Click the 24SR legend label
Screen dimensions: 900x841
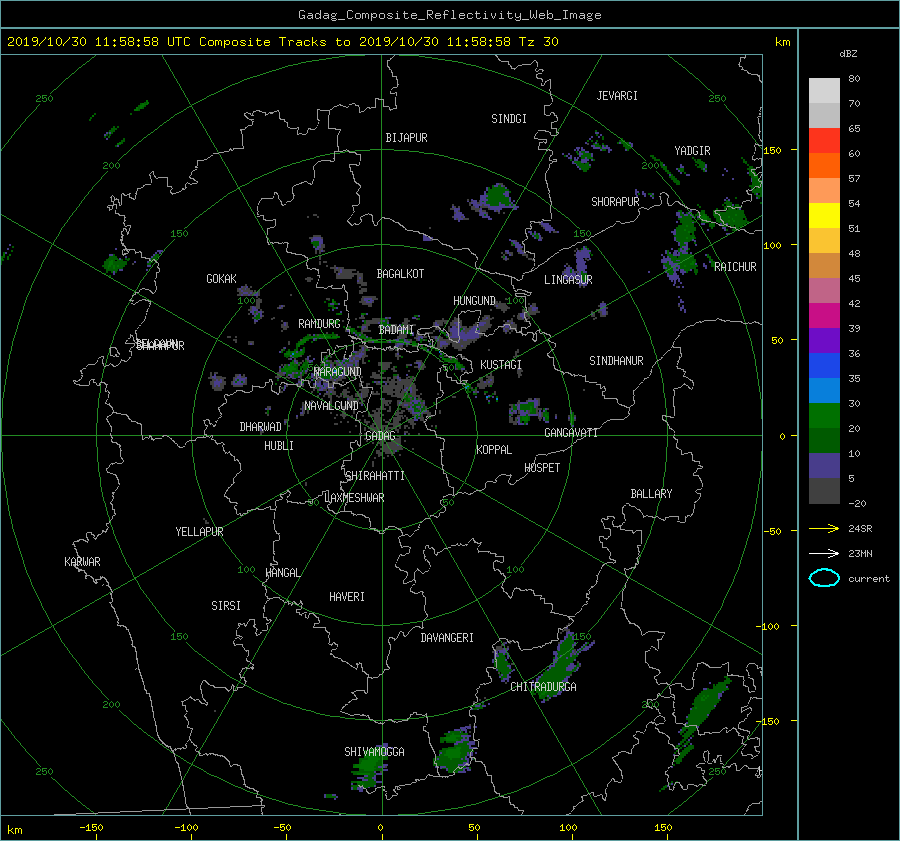(860, 529)
